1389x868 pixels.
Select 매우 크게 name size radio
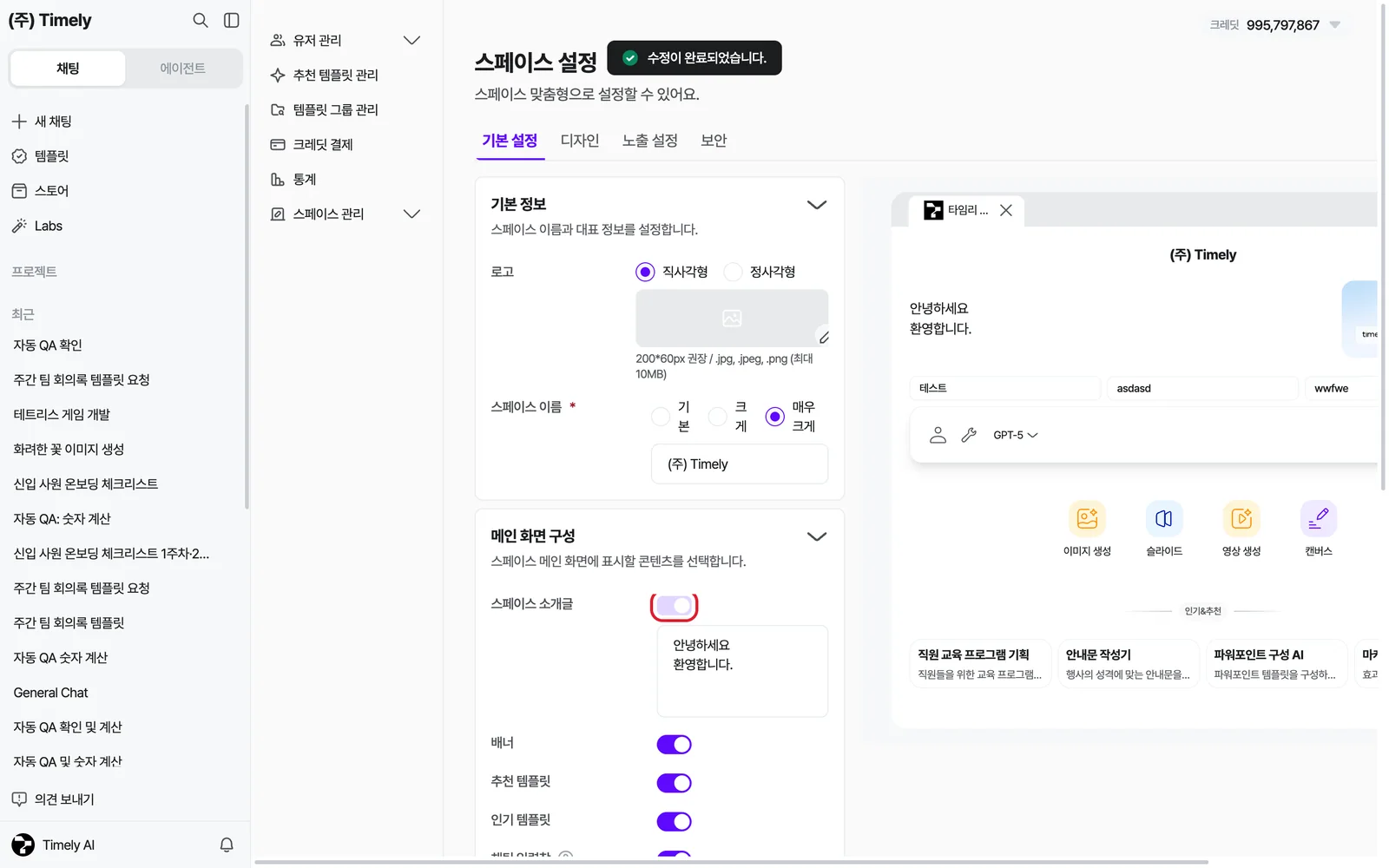tap(774, 417)
